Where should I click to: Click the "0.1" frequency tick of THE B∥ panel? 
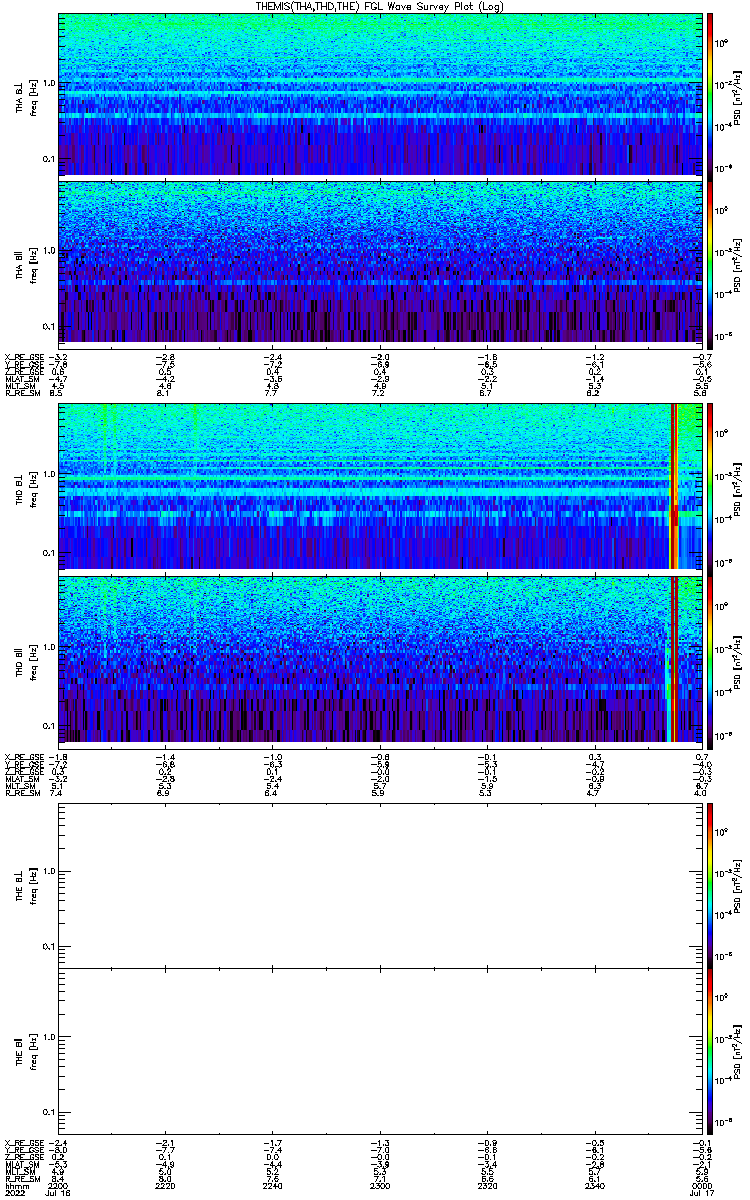(x=47, y=1113)
